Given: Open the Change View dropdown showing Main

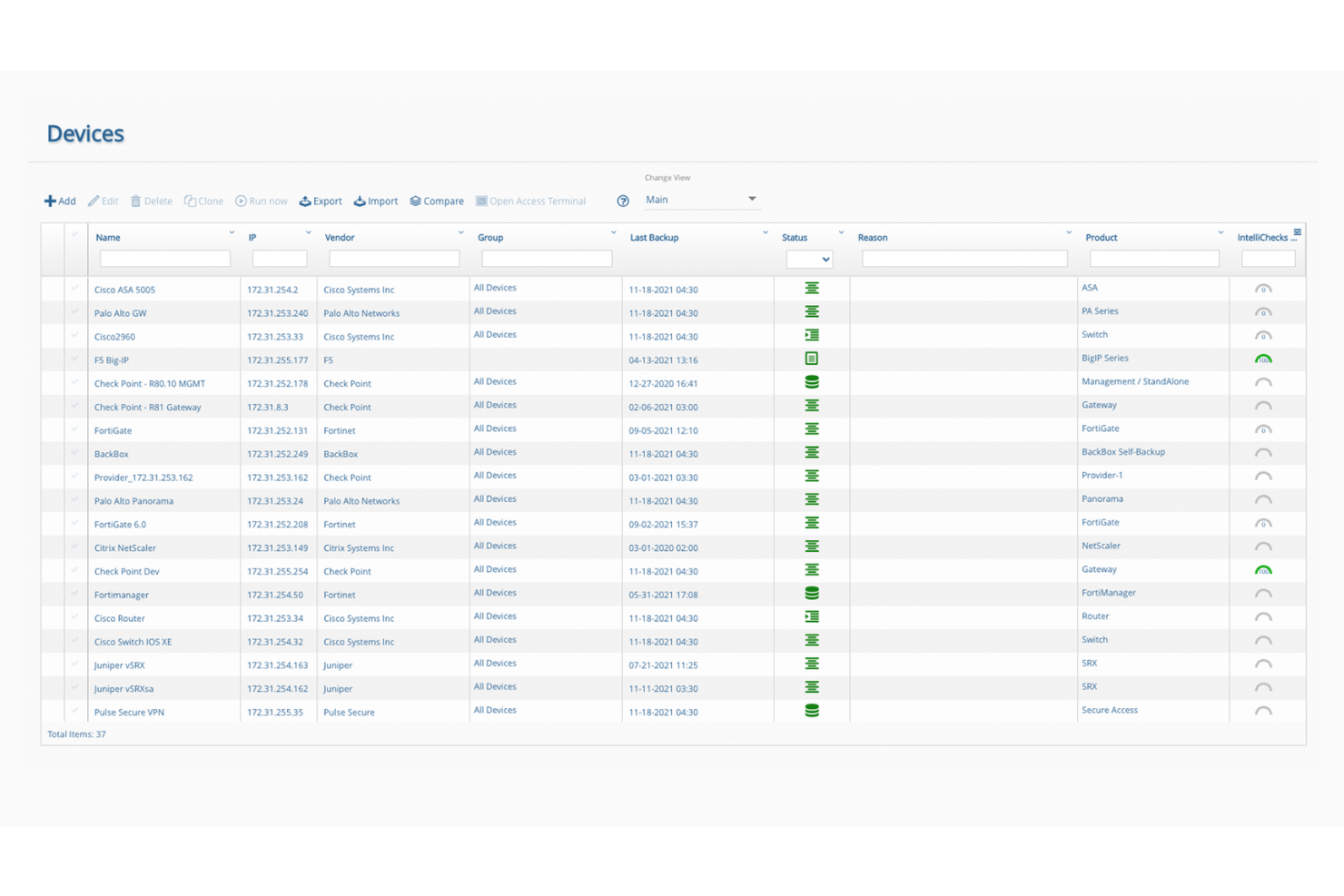Looking at the screenshot, I should 702,199.
